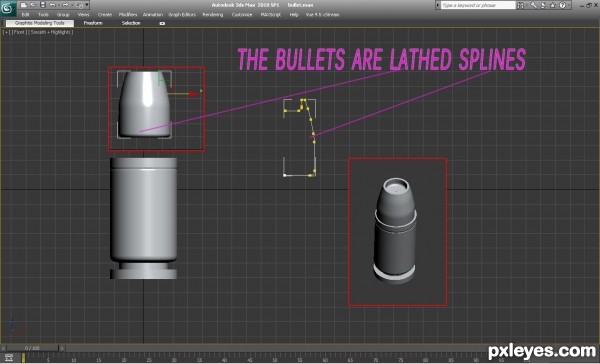600x364 pixels.
Task: Open the Help menu
Action: [294, 15]
